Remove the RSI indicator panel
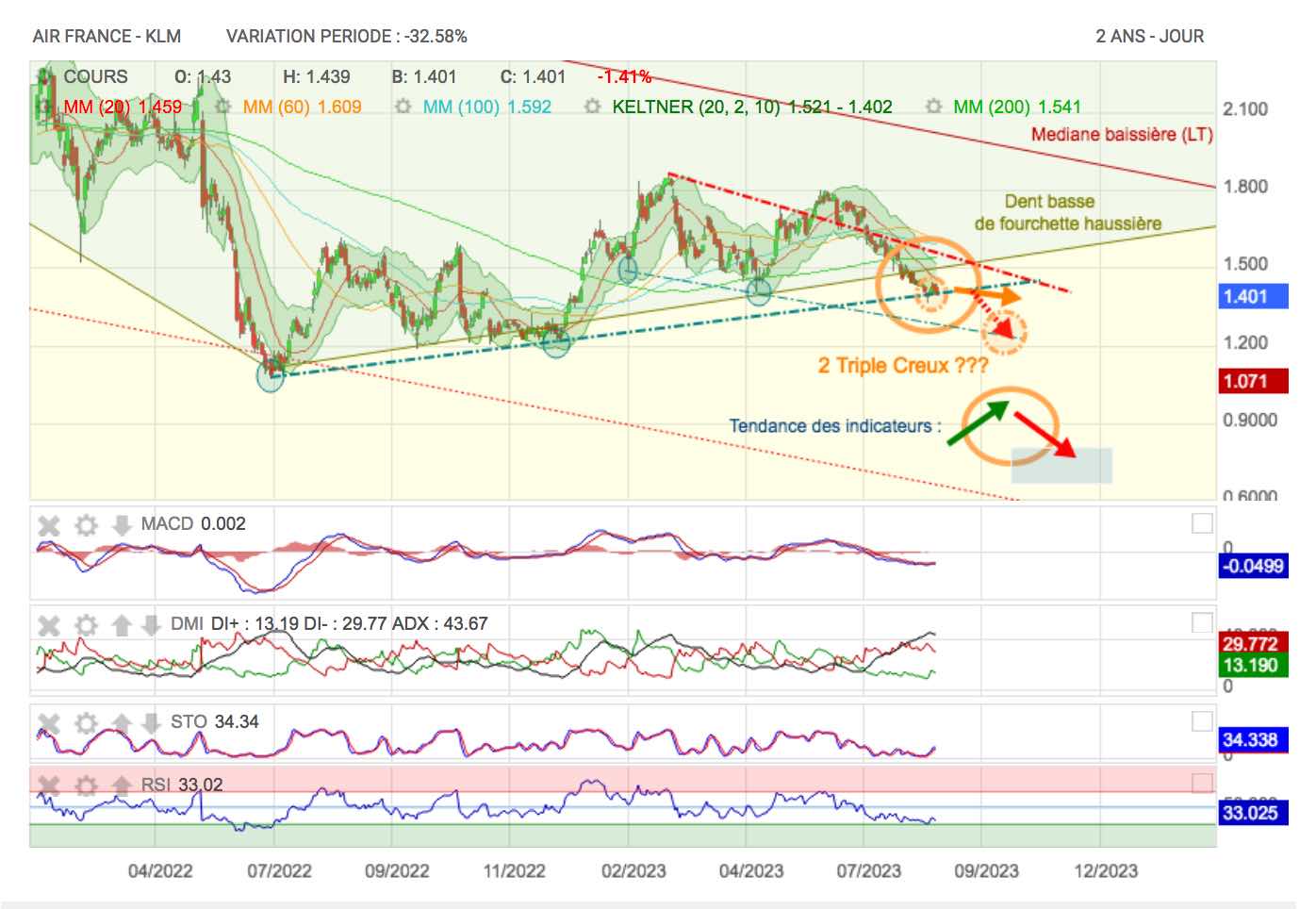 49,785
